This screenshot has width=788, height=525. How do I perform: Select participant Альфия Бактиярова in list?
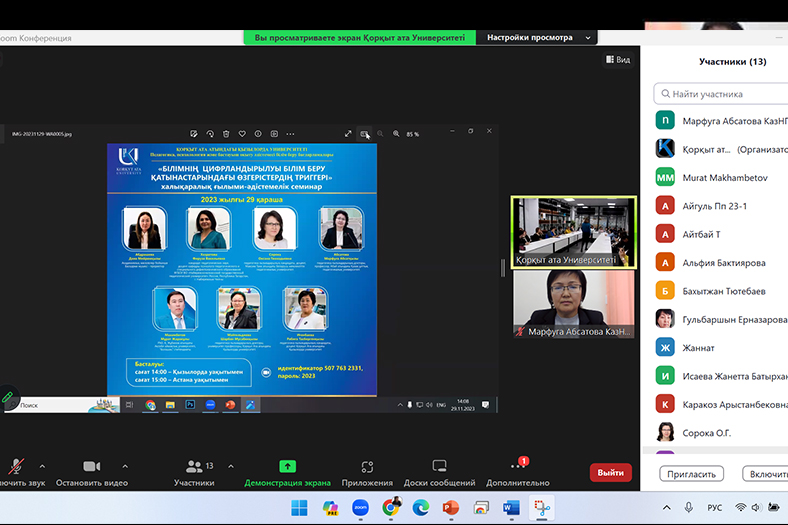point(724,262)
